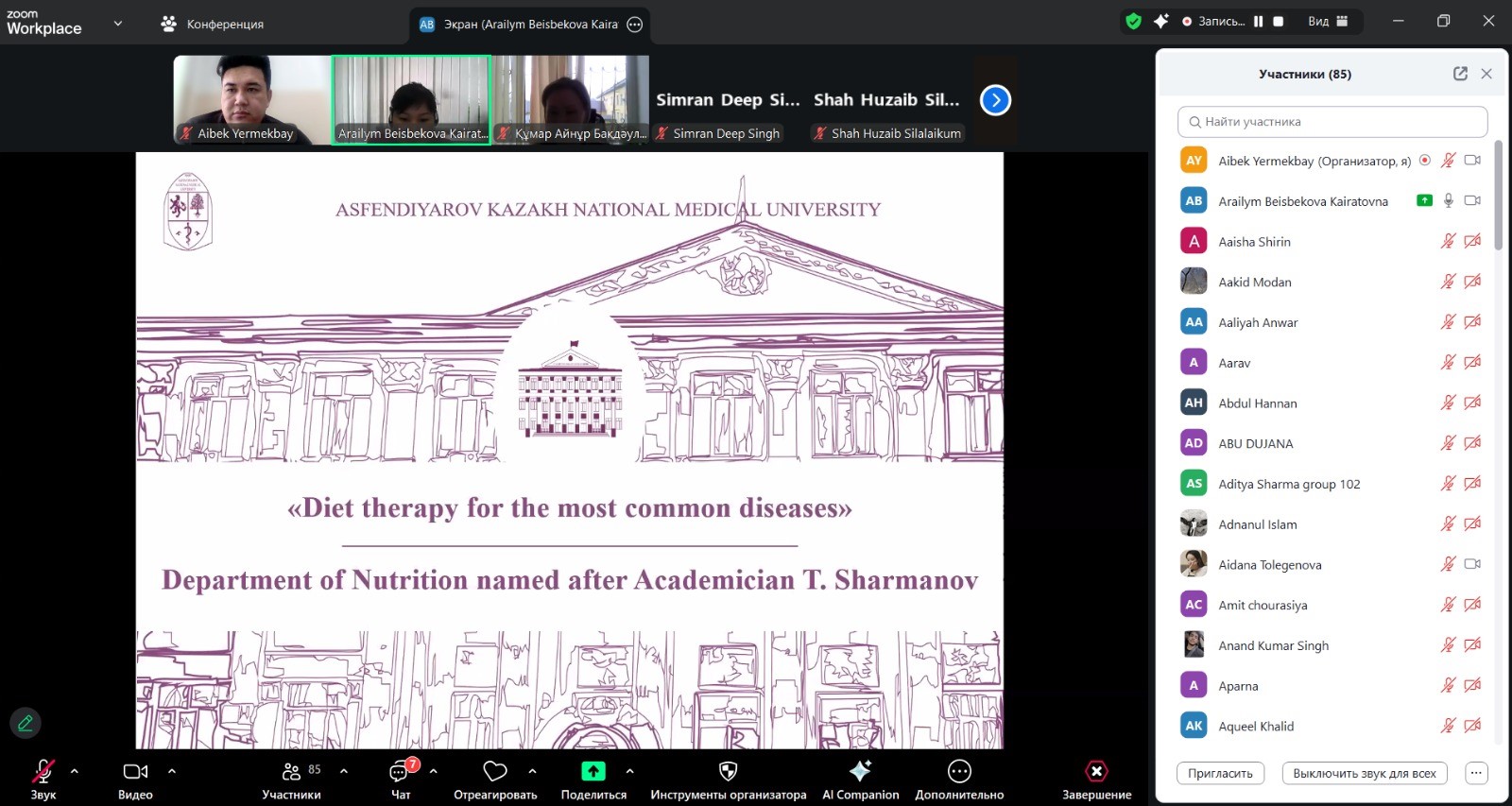
Task: Toggle camera with Видео button
Action: click(135, 772)
